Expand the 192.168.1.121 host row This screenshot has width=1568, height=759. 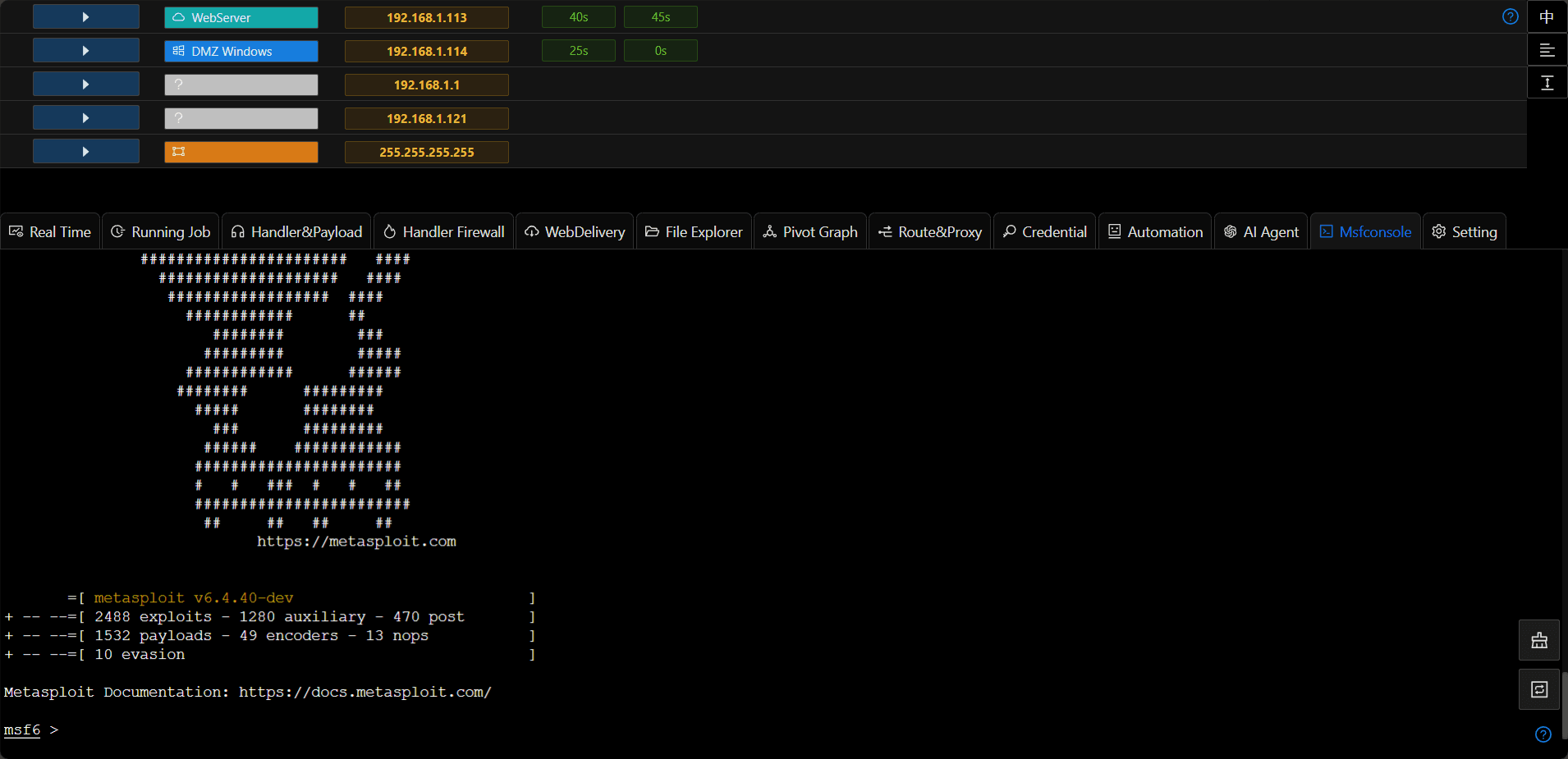click(86, 117)
